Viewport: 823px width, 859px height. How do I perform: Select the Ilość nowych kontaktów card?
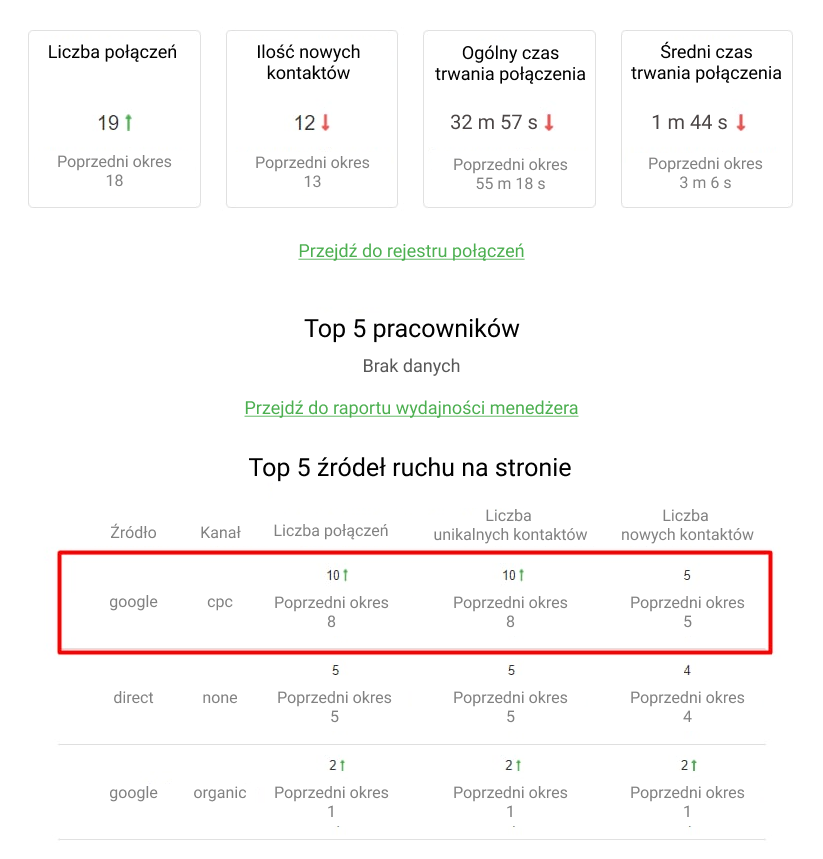coord(312,119)
